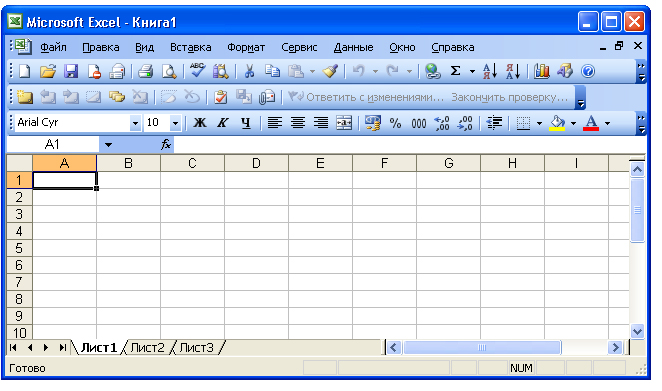Click the AutoSum sigma icon
The image size is (662, 391).
pyautogui.click(x=455, y=71)
